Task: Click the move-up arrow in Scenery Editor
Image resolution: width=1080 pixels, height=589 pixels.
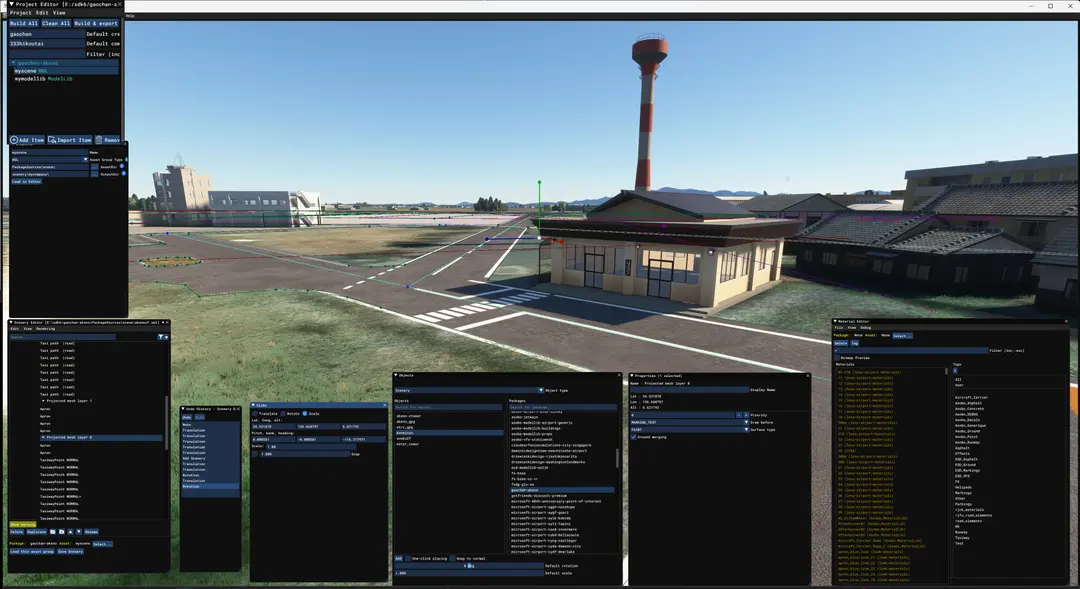Action: click(x=70, y=532)
